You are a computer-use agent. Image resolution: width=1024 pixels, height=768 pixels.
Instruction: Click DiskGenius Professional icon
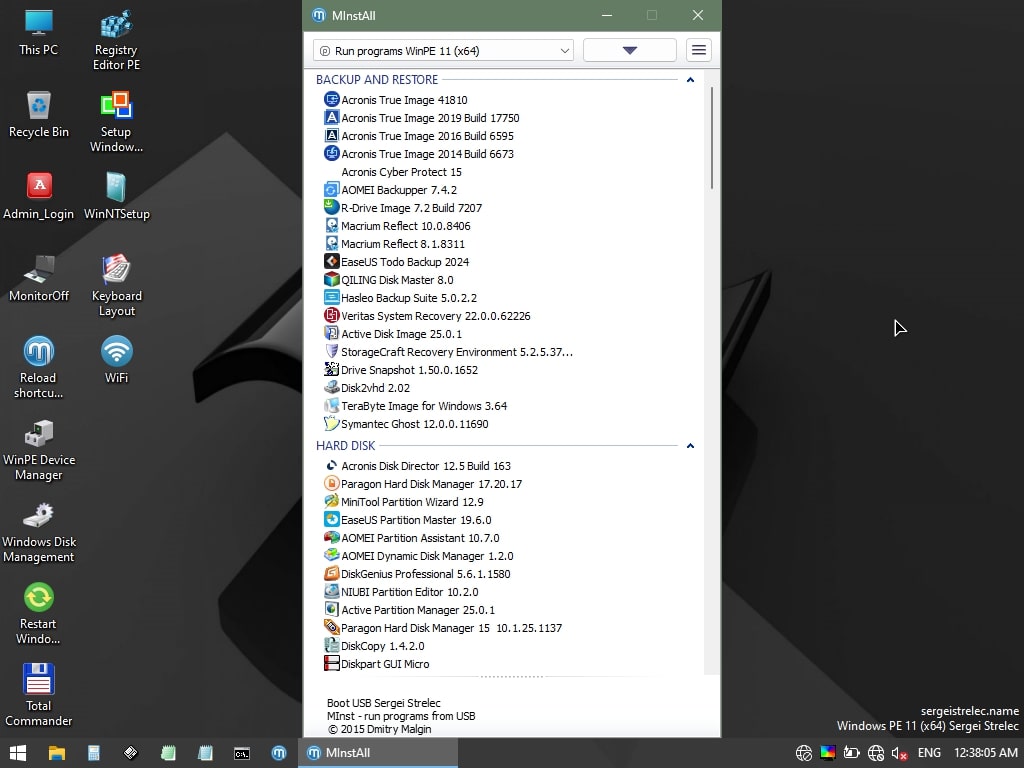pos(332,574)
